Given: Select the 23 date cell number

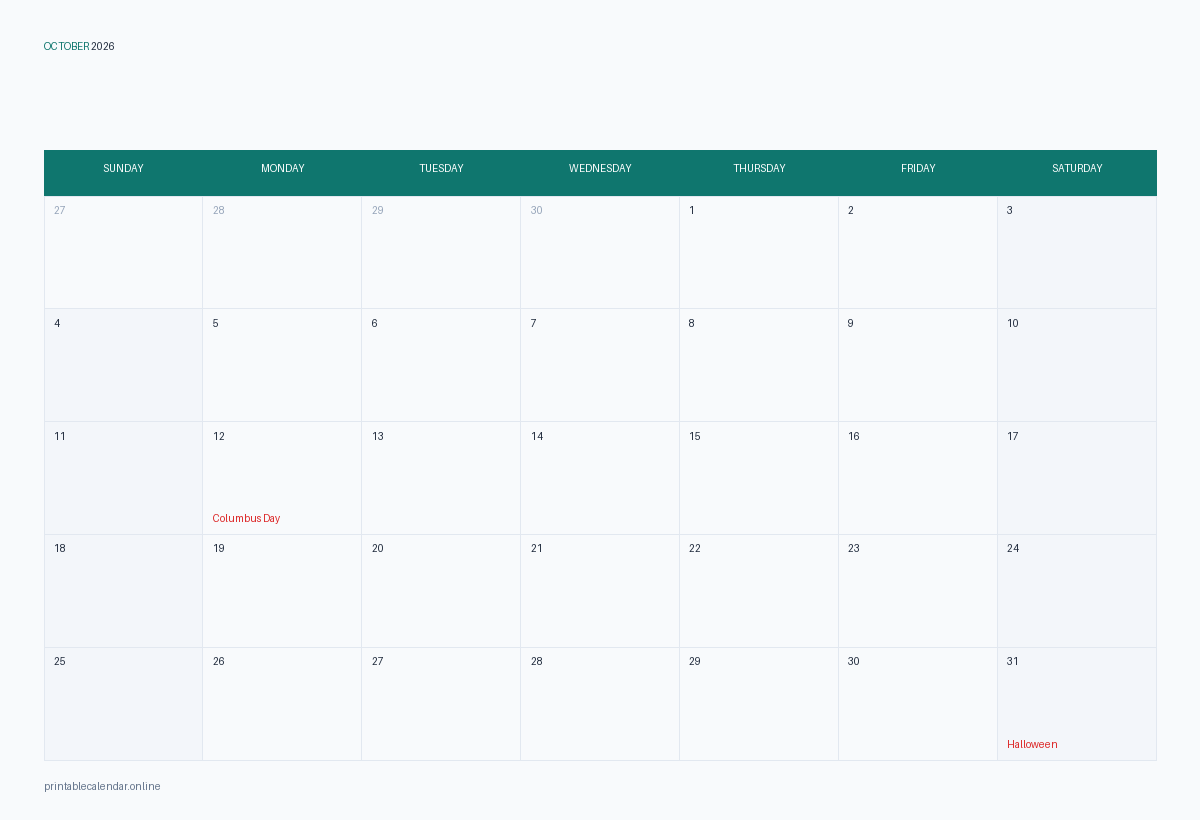Looking at the screenshot, I should click(x=854, y=548).
